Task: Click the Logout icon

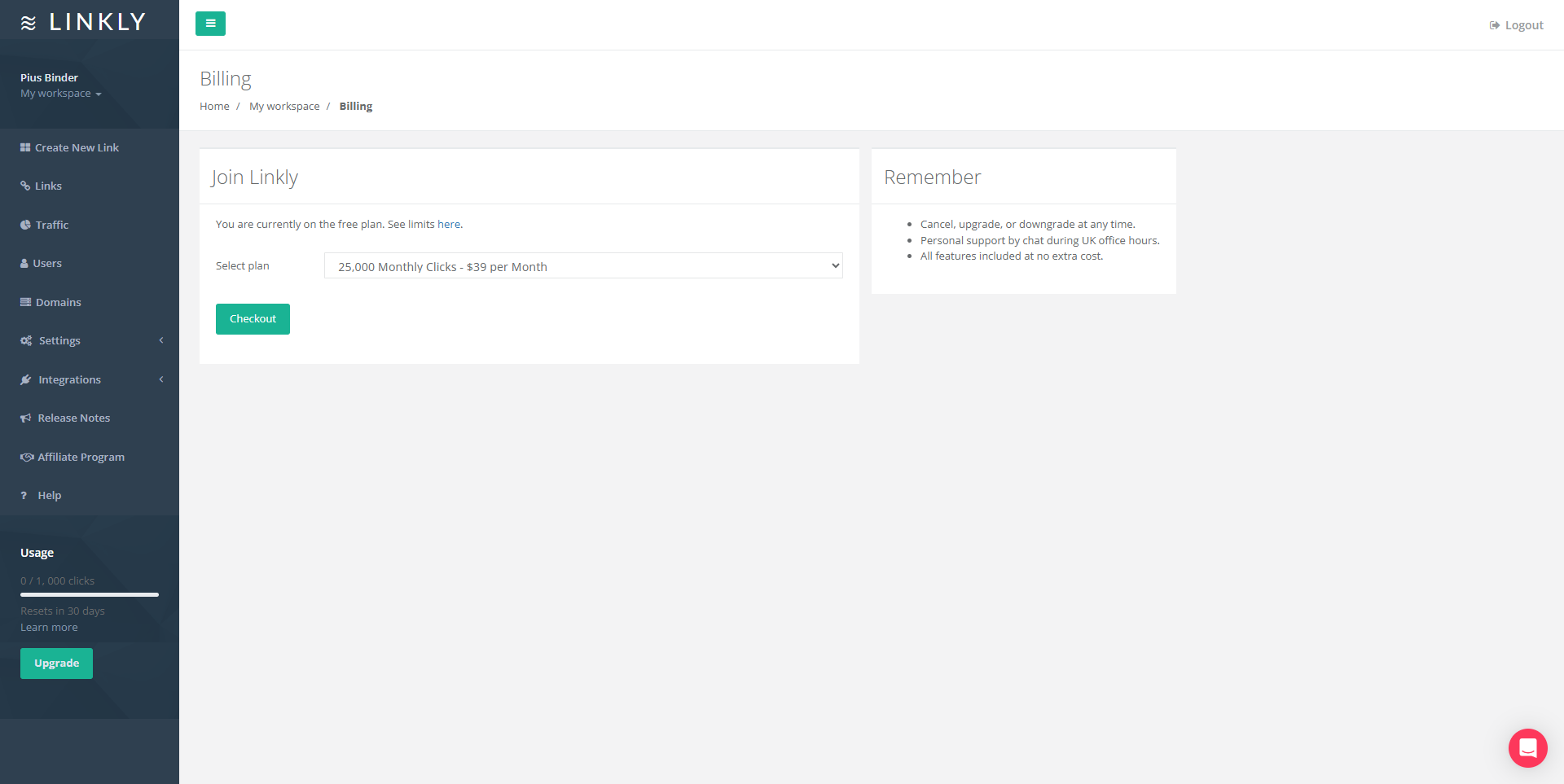Action: [x=1495, y=25]
